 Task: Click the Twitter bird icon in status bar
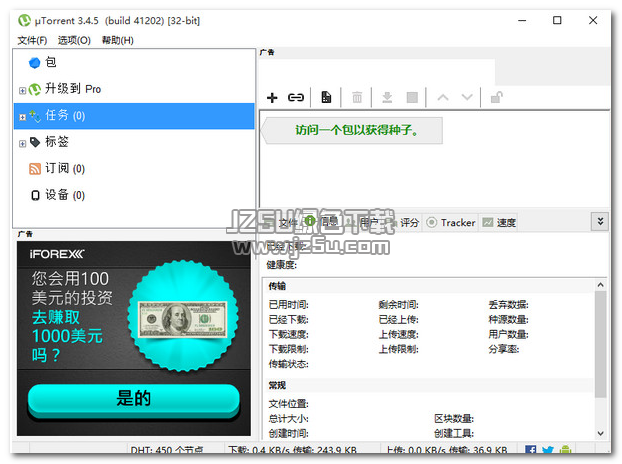coord(548,450)
